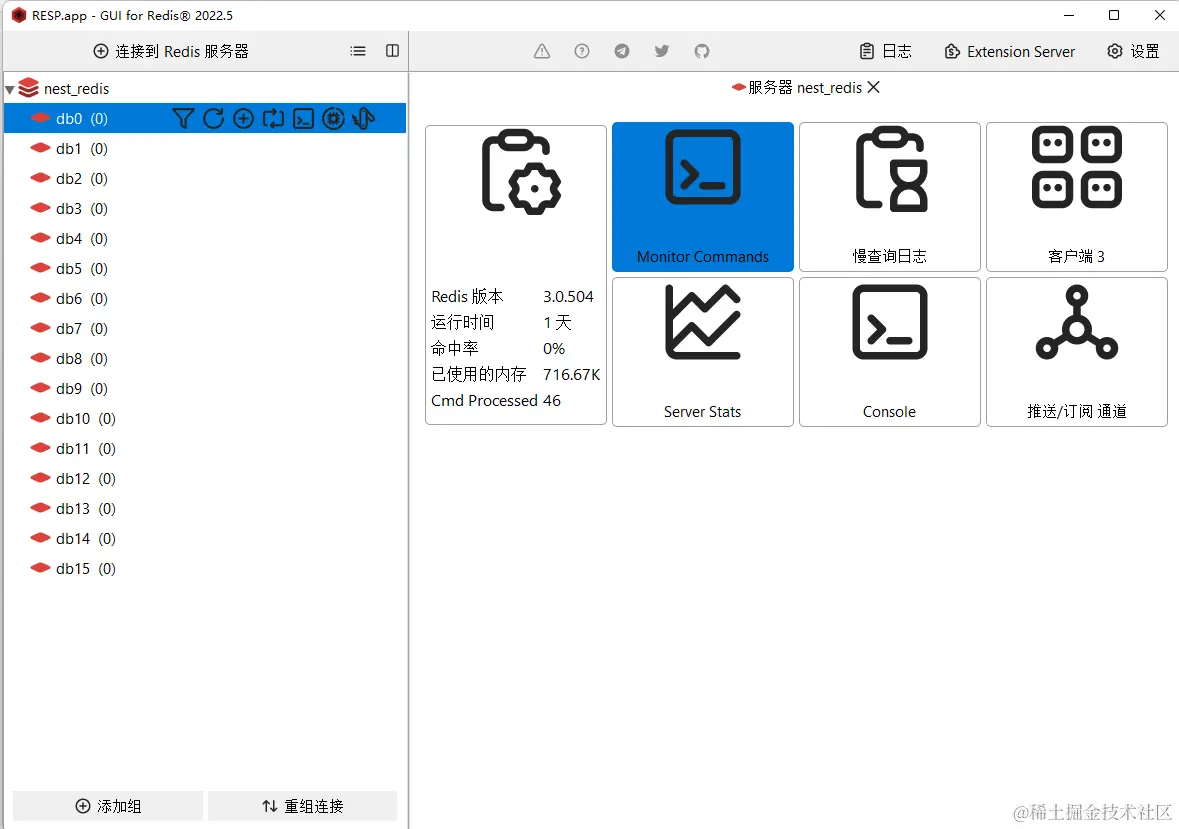Maximize the RESP.app window
This screenshot has height=829, width=1179.
1114,15
